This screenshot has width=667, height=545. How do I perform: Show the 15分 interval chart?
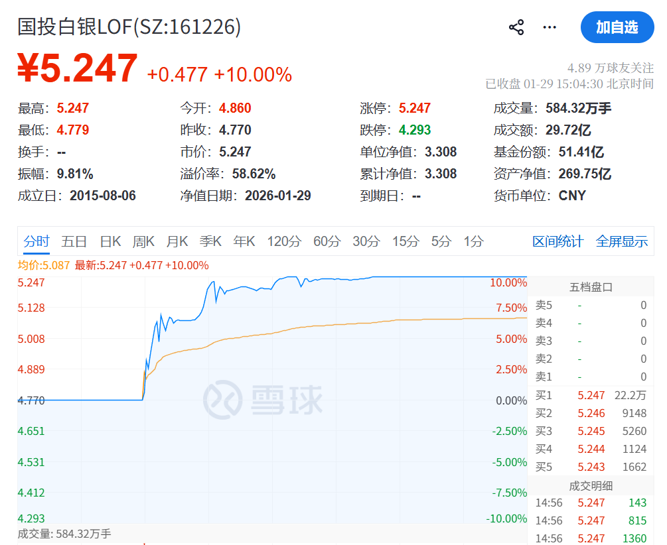tap(405, 241)
